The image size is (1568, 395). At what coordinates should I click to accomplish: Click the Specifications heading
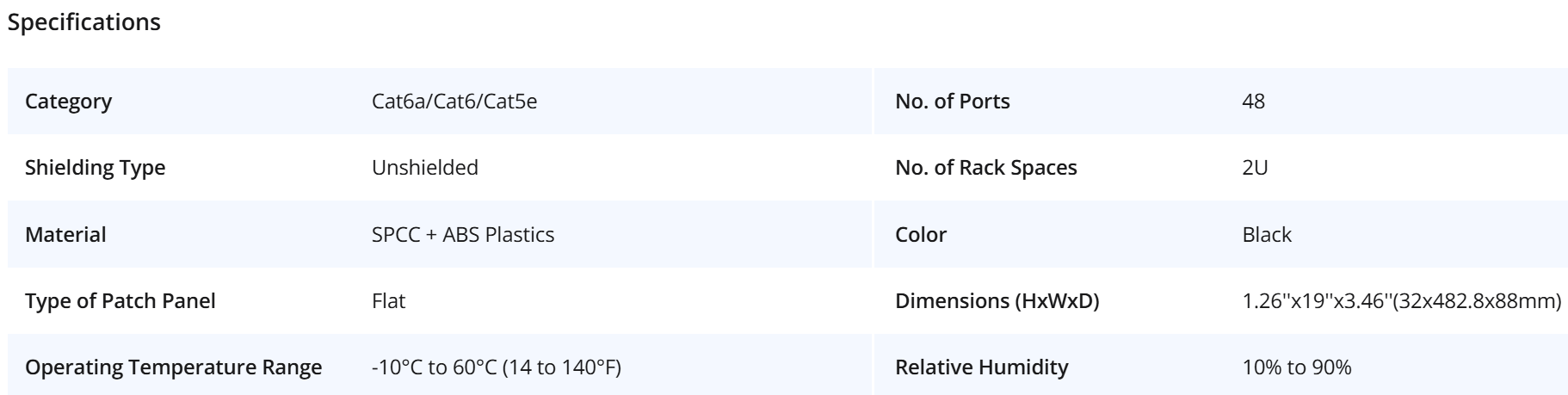[x=83, y=23]
